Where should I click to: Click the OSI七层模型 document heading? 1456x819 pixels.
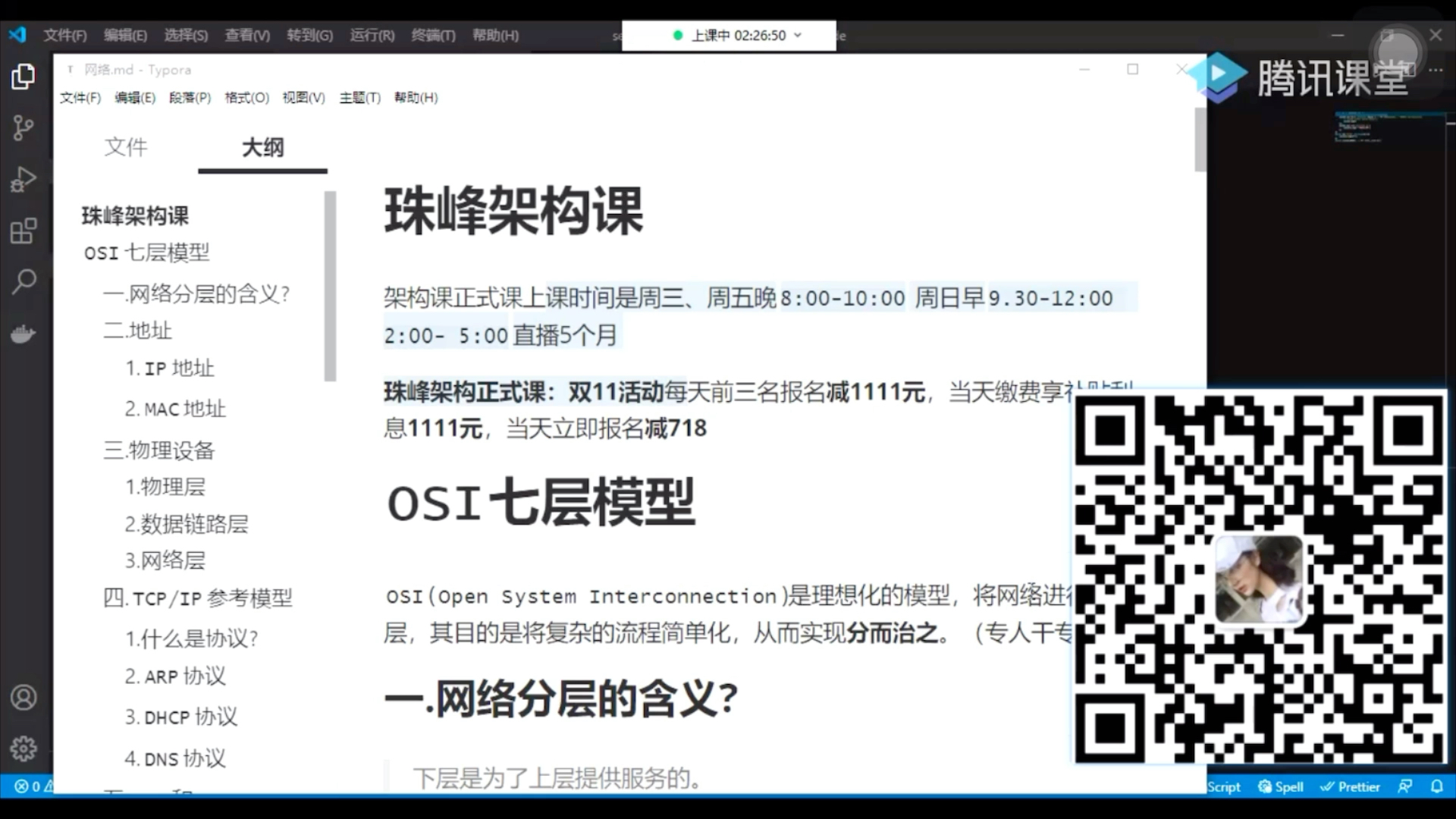click(541, 502)
